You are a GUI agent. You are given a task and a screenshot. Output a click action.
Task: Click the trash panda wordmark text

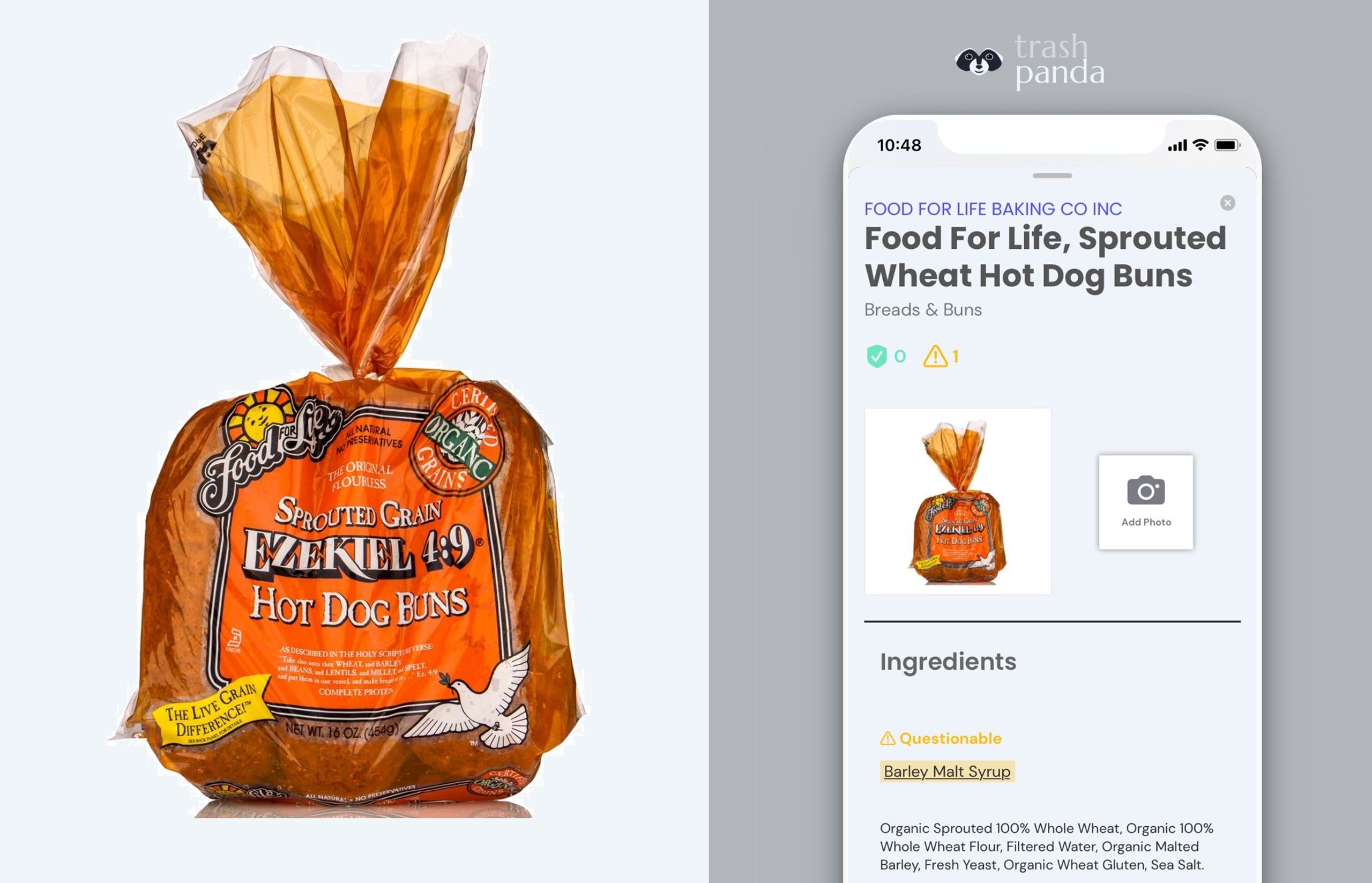[x=1059, y=60]
